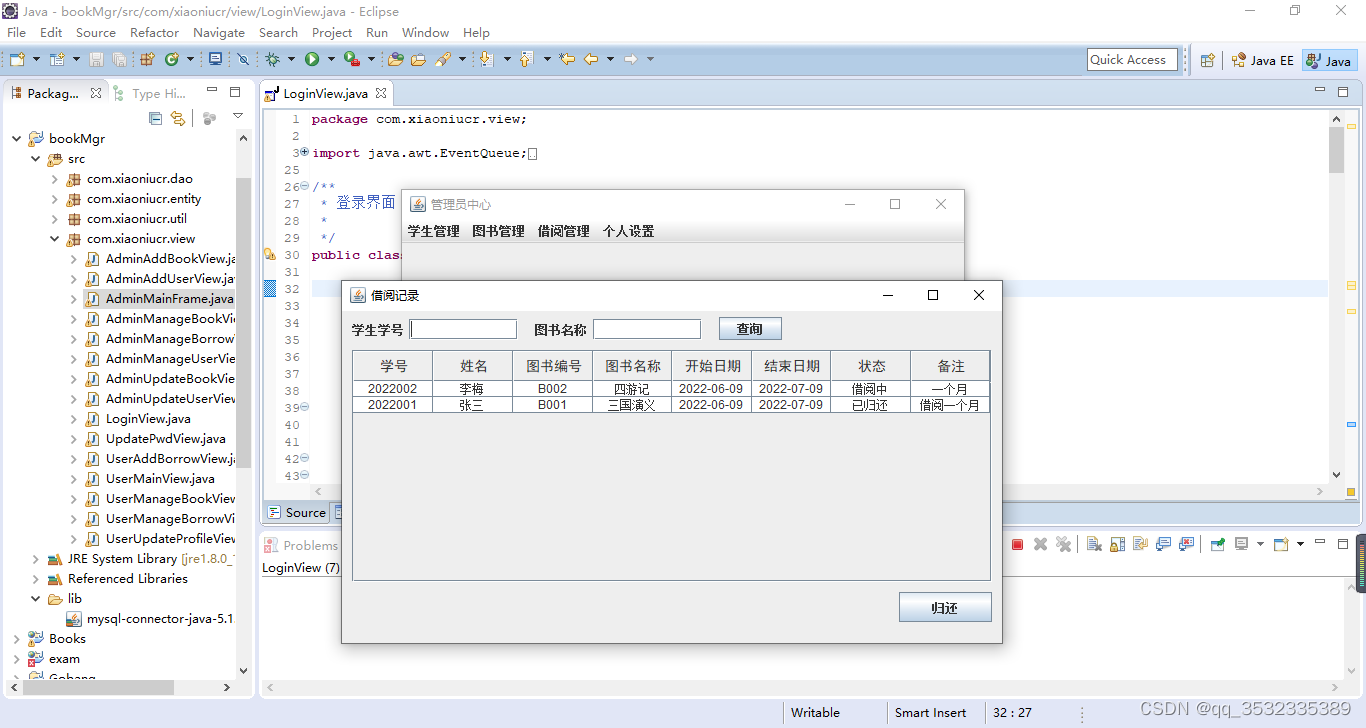Open Package Explorer view menu triangle
The width and height of the screenshot is (1366, 728).
pyautogui.click(x=238, y=117)
